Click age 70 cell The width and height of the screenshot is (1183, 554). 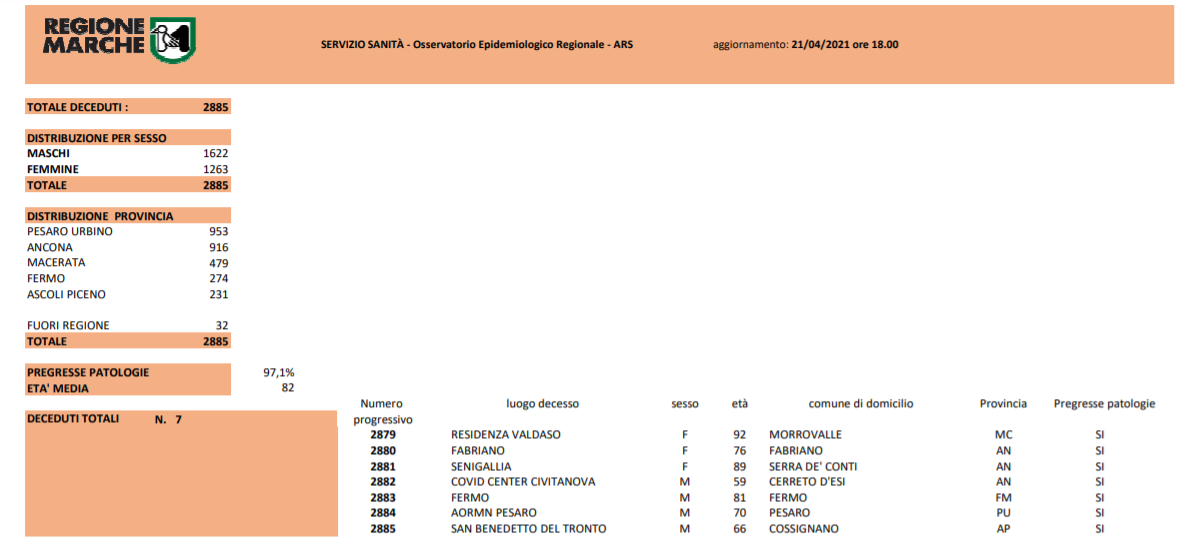point(739,512)
